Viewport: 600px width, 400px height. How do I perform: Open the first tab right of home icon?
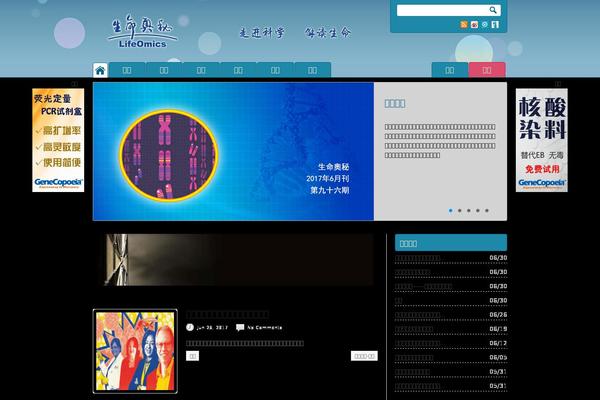point(127,70)
